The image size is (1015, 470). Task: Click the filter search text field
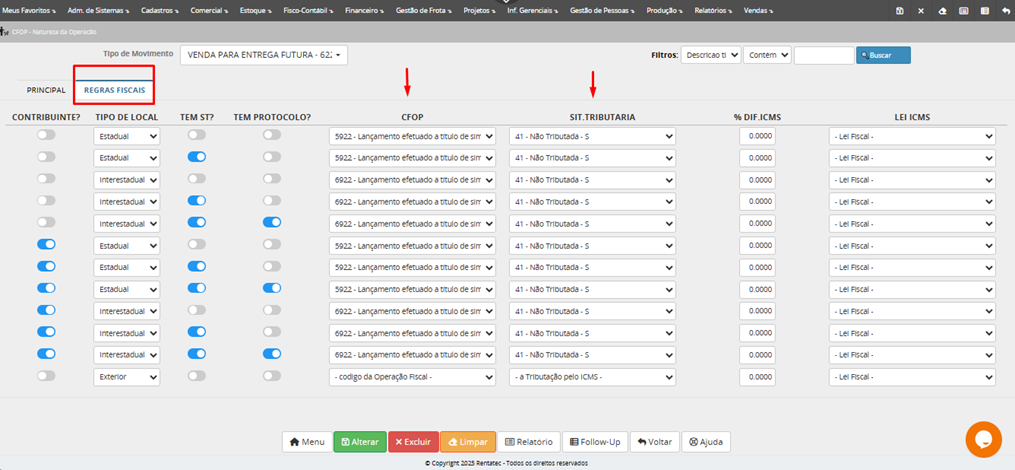click(x=823, y=55)
